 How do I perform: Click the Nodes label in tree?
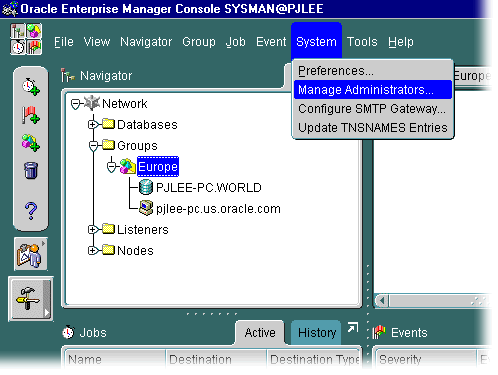point(135,251)
